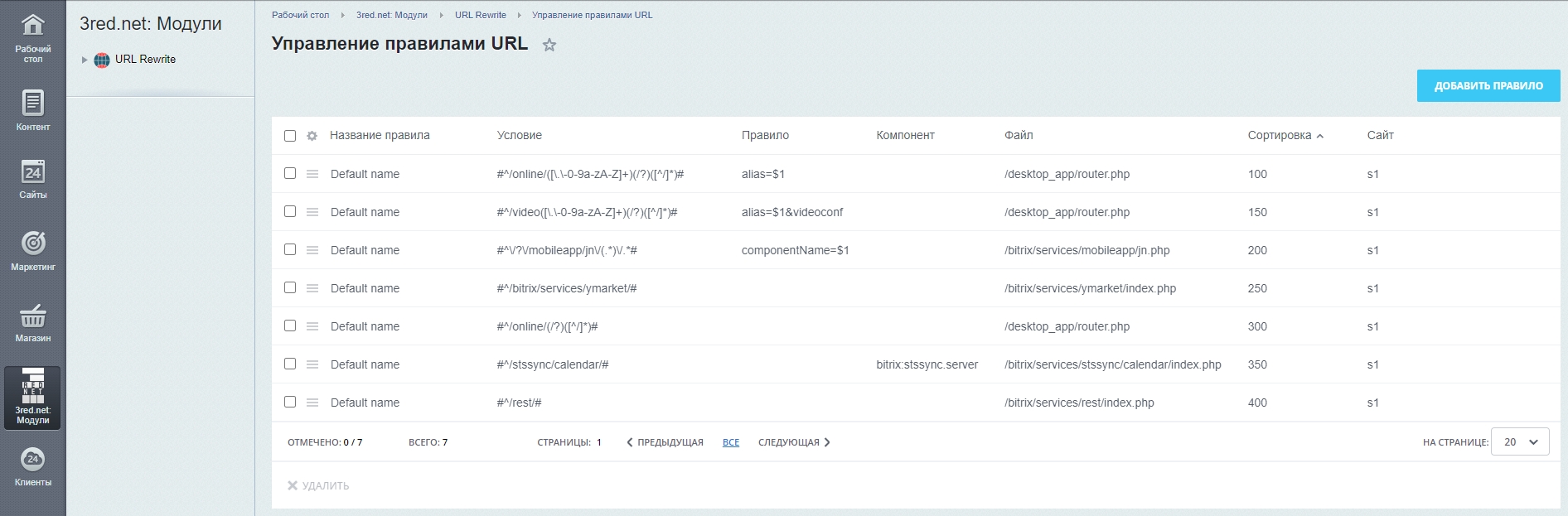Click the Все pagination link
Screen dimensions: 1568x516
(x=730, y=442)
